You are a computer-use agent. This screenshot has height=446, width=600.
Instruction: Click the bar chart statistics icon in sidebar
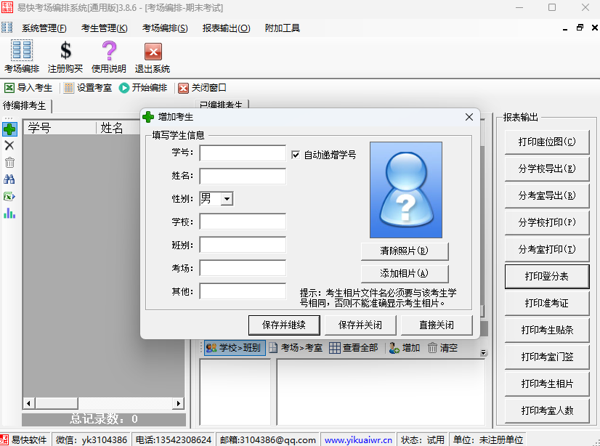pyautogui.click(x=10, y=212)
